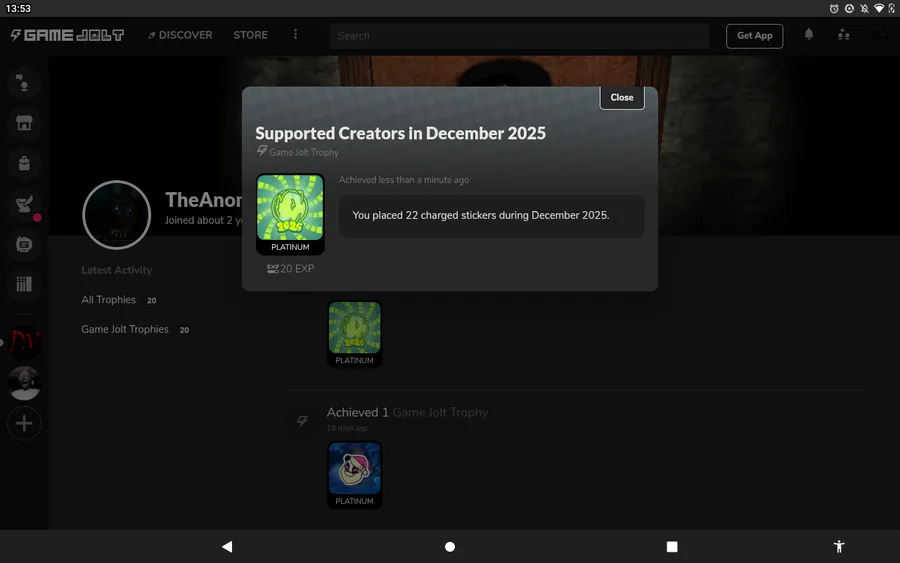Close the trophy details dialog
The height and width of the screenshot is (563, 900).
pyautogui.click(x=622, y=98)
